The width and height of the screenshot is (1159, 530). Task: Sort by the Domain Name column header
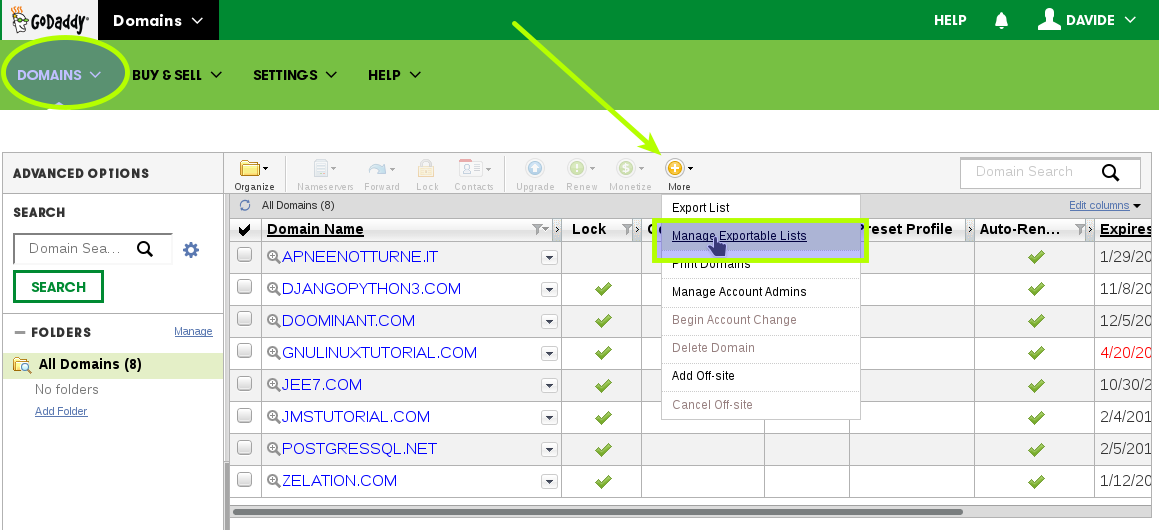click(315, 229)
